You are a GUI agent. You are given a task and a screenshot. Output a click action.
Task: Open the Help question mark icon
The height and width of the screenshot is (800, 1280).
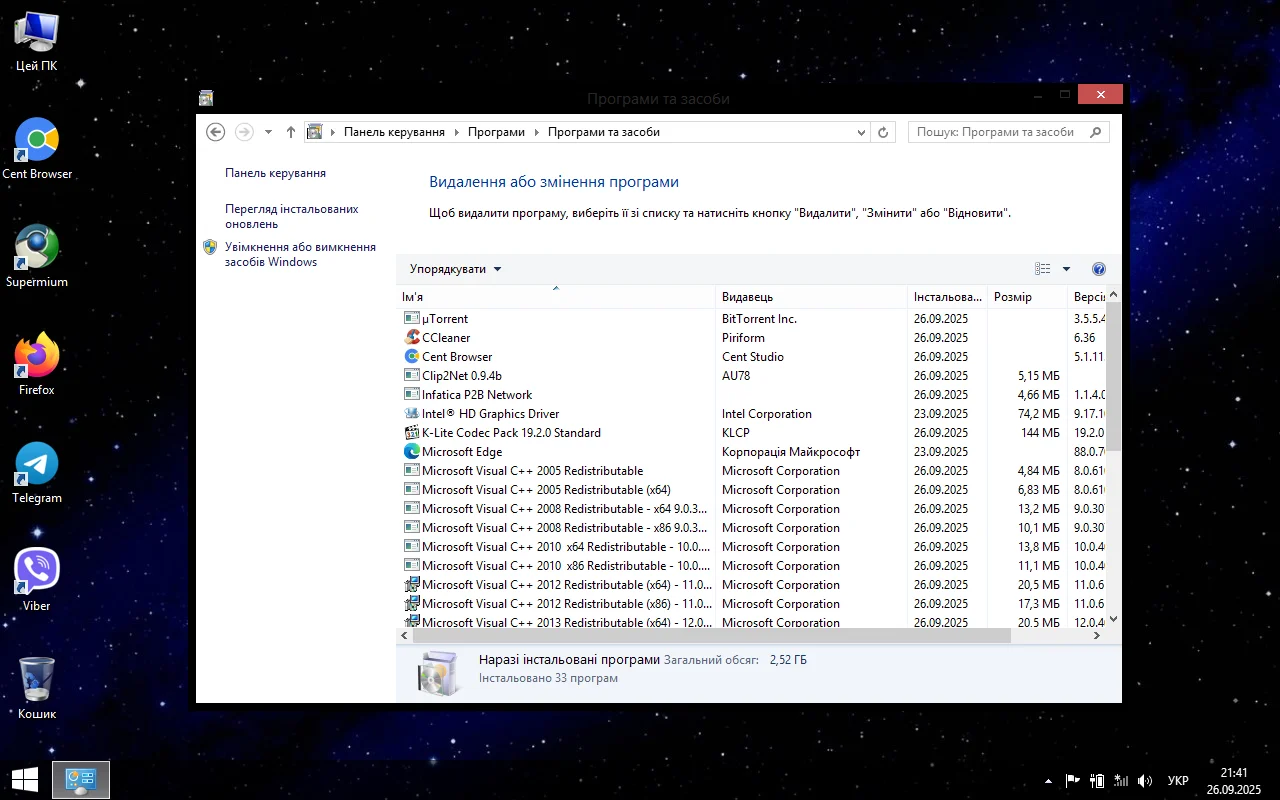pyautogui.click(x=1099, y=269)
